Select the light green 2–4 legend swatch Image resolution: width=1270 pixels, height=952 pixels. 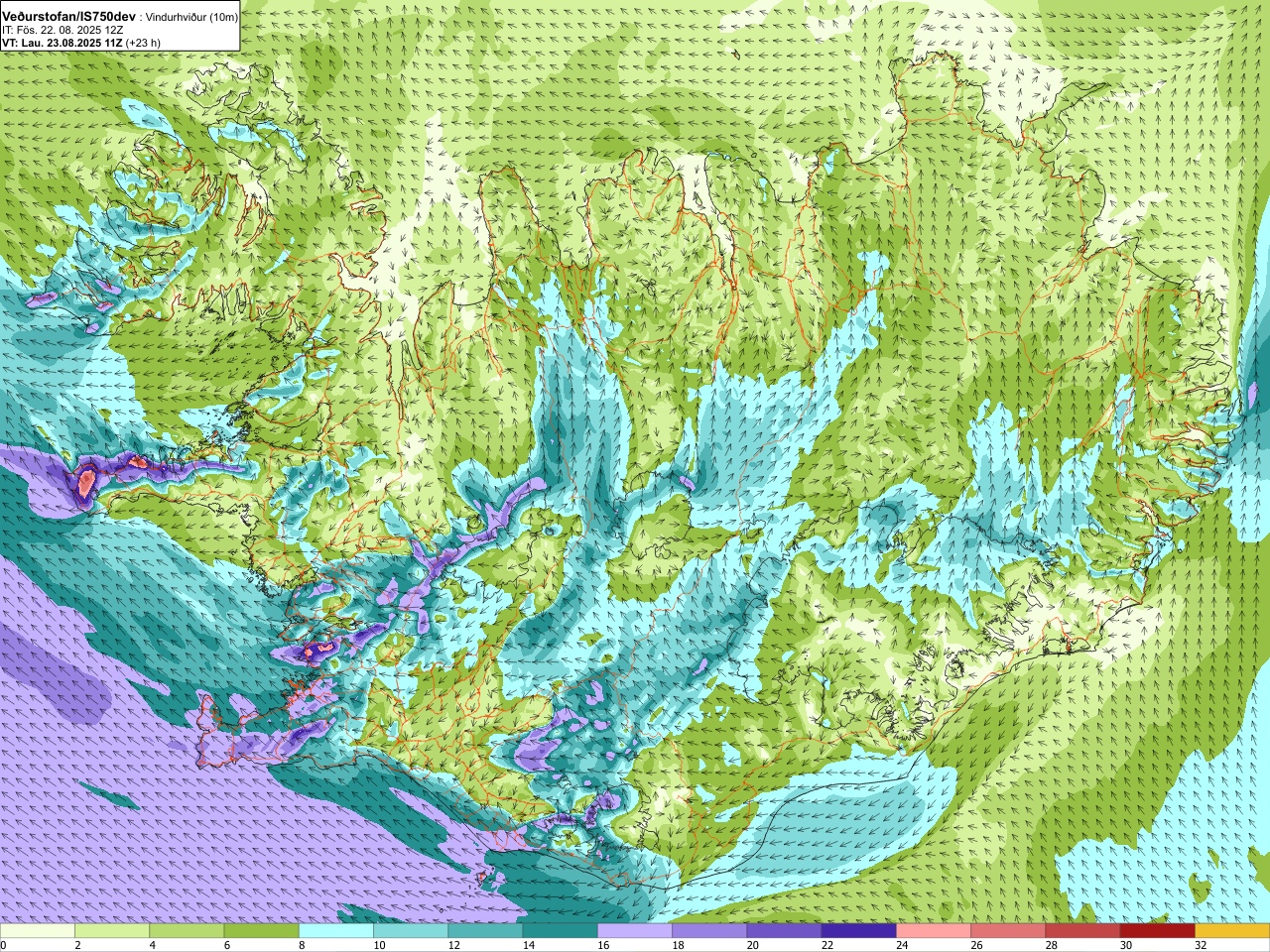pyautogui.click(x=112, y=931)
